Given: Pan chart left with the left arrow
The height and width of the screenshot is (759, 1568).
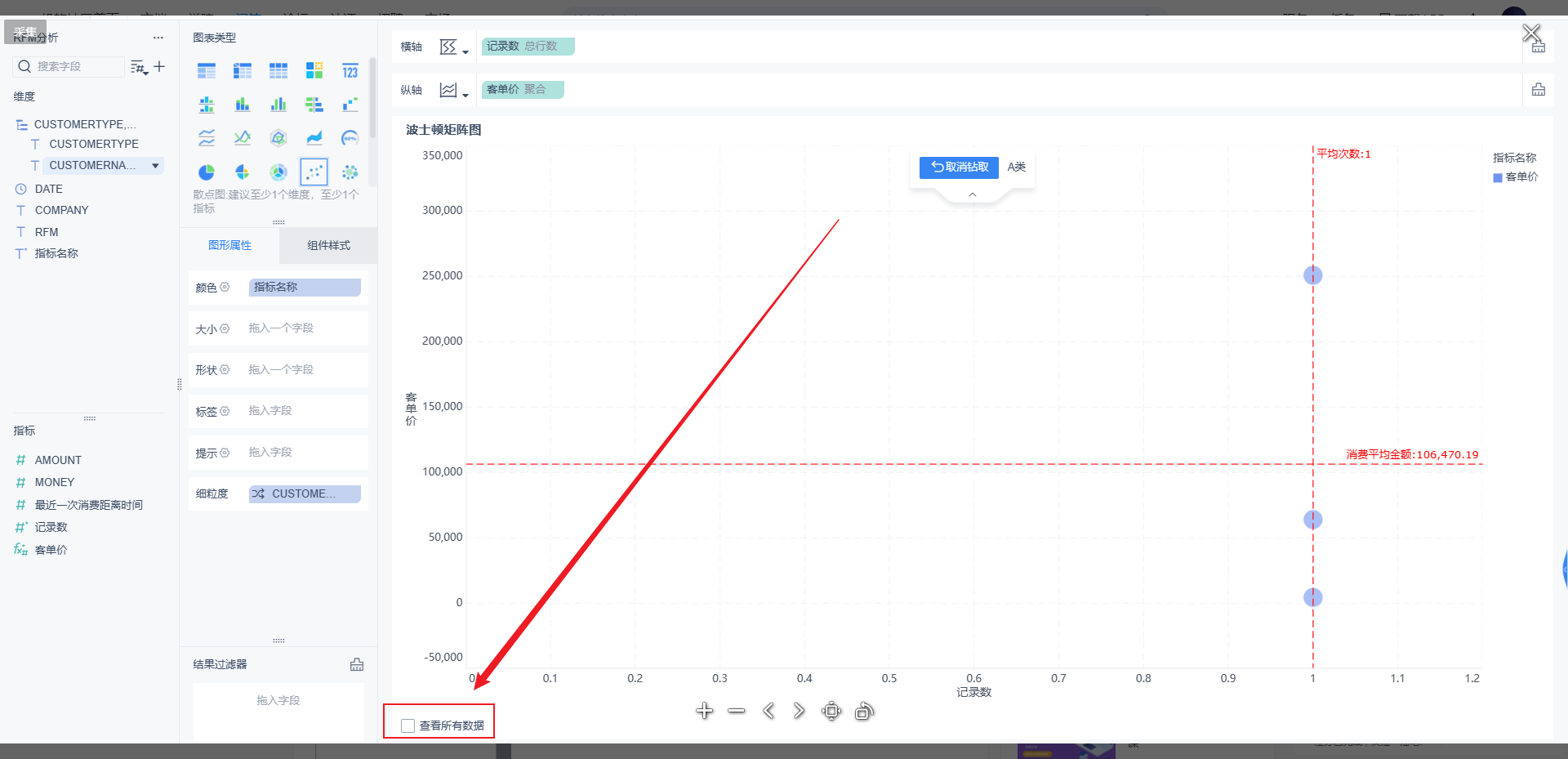Looking at the screenshot, I should (x=768, y=711).
